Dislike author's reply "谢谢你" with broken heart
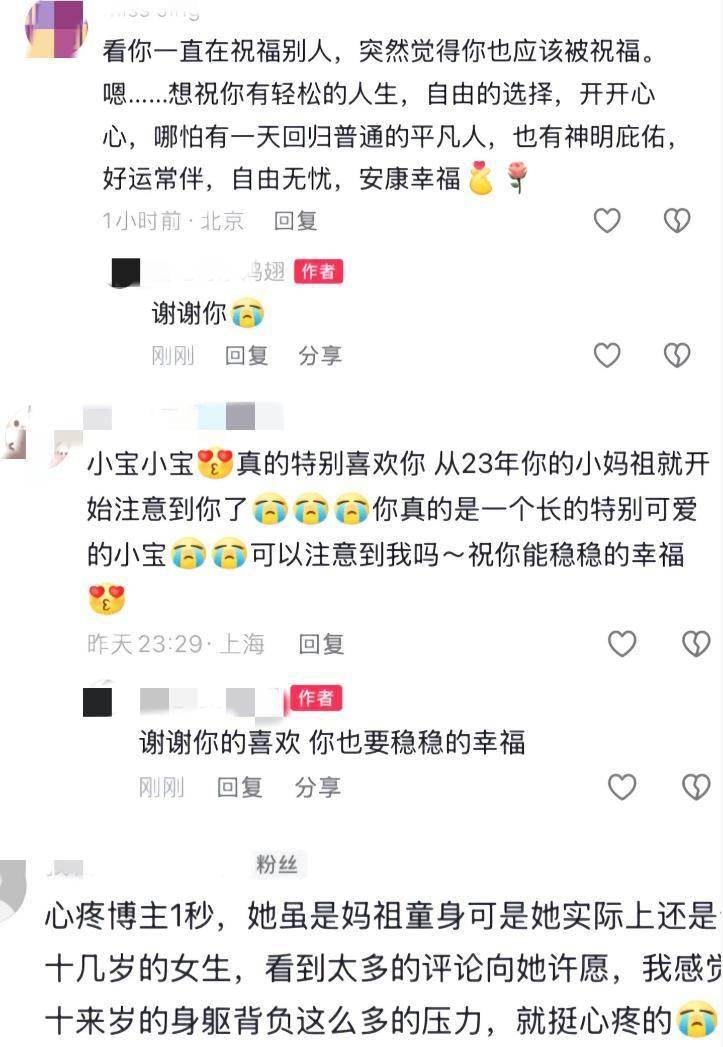The image size is (723, 1047). [677, 355]
